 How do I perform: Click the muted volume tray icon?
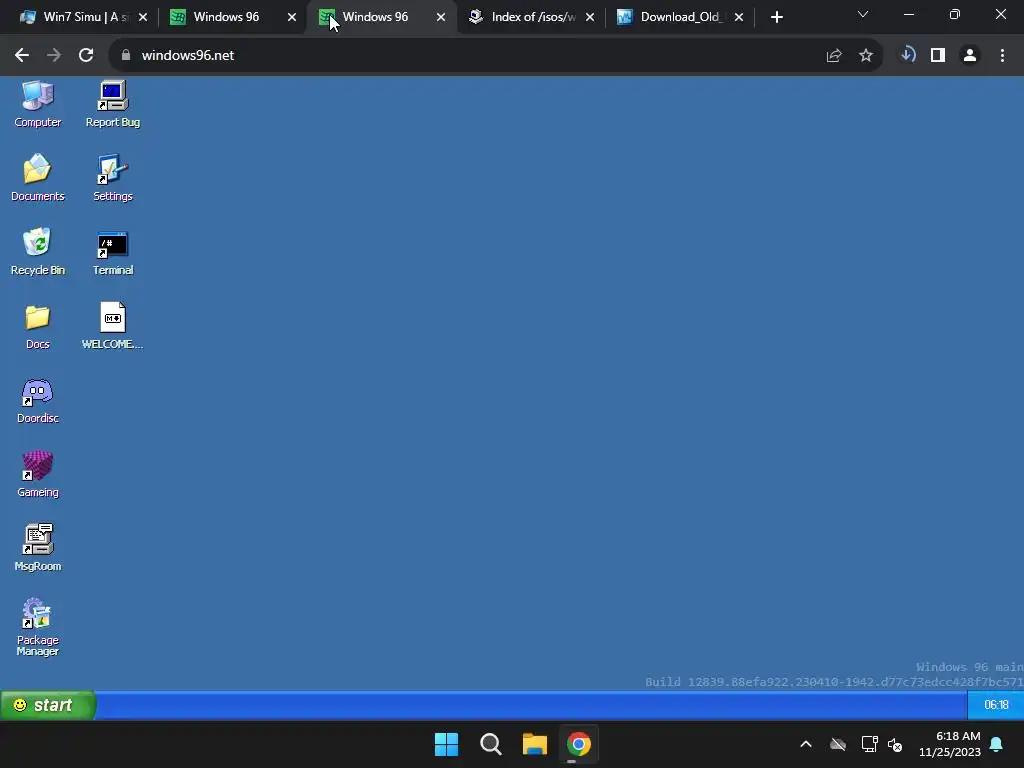(895, 744)
